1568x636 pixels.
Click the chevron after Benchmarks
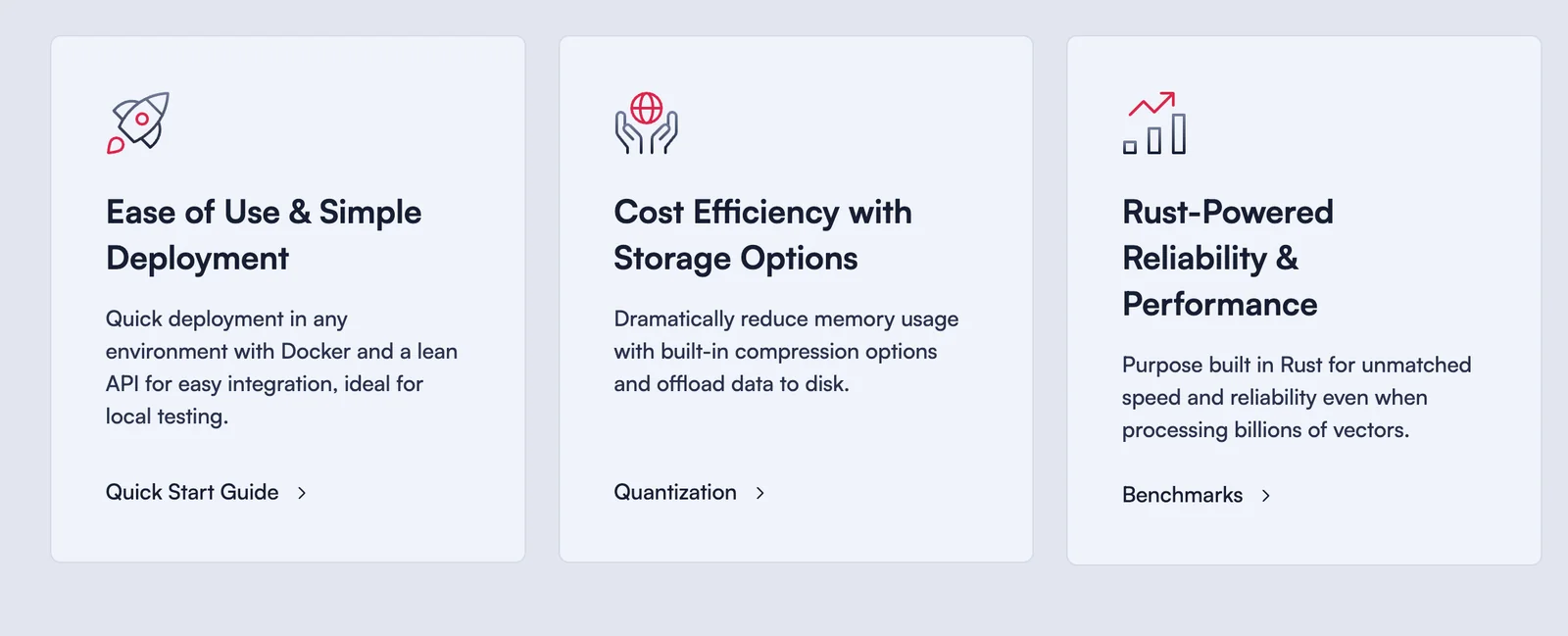click(x=1266, y=496)
